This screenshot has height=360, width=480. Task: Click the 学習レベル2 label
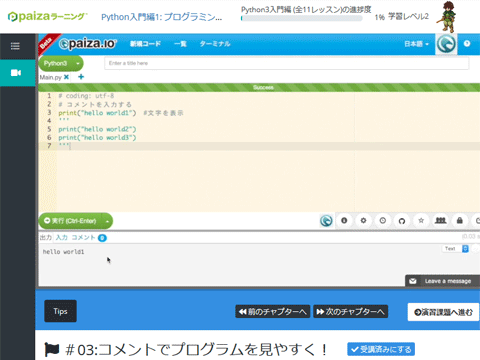click(x=408, y=17)
